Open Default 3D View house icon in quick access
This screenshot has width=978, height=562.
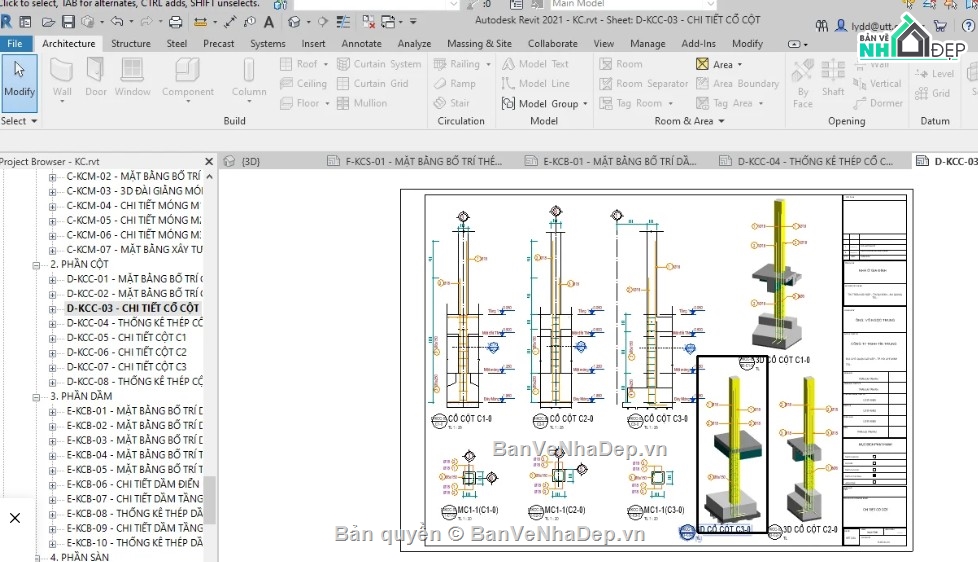point(294,22)
